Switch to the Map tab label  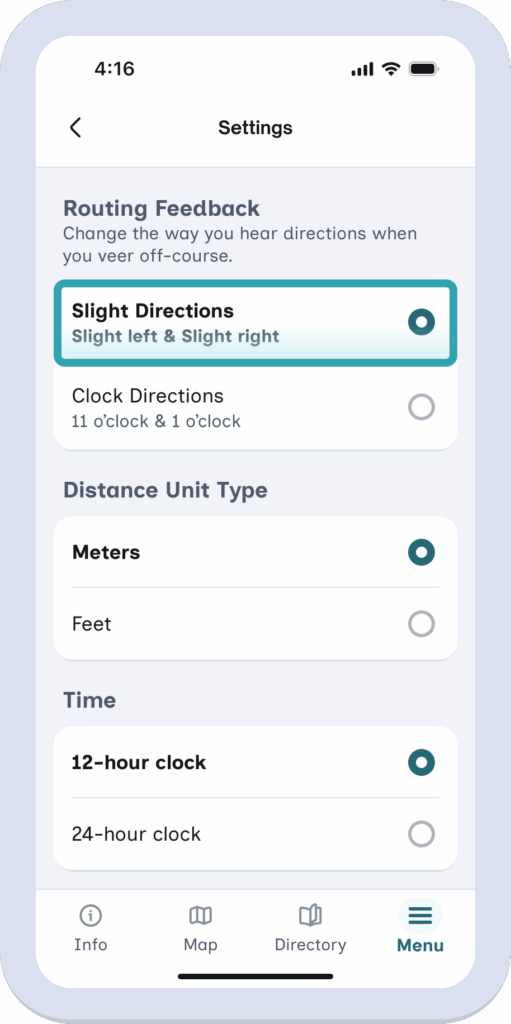point(200,945)
